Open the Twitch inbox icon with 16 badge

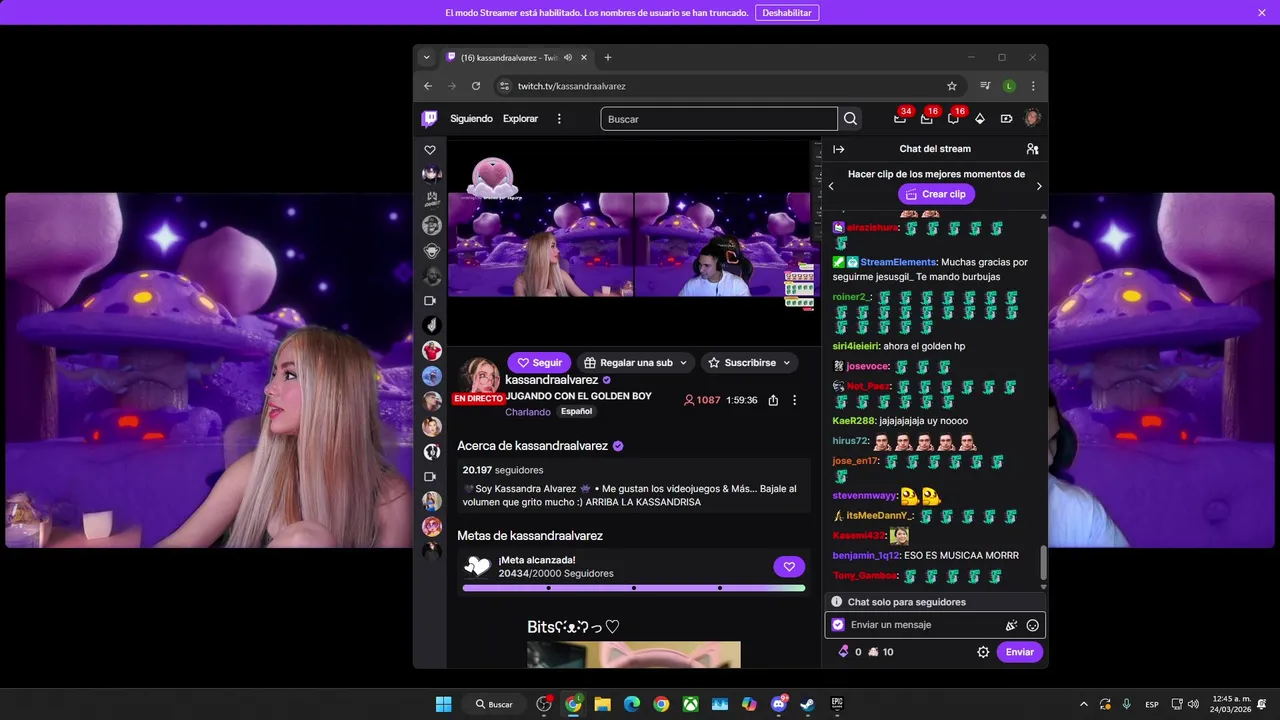pos(926,119)
